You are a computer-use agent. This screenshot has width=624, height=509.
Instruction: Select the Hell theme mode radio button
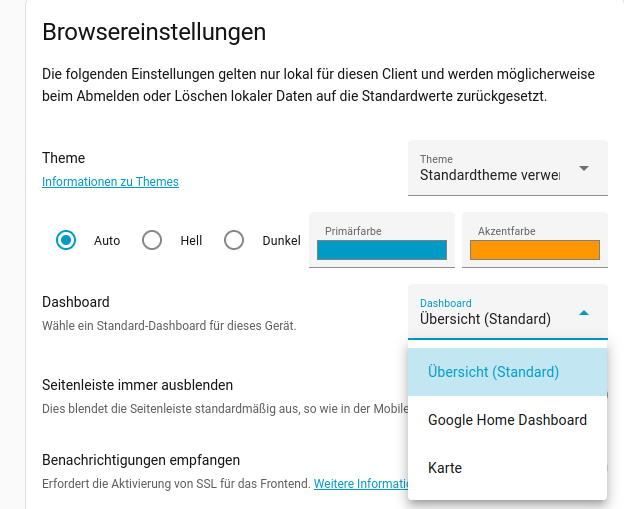point(152,240)
